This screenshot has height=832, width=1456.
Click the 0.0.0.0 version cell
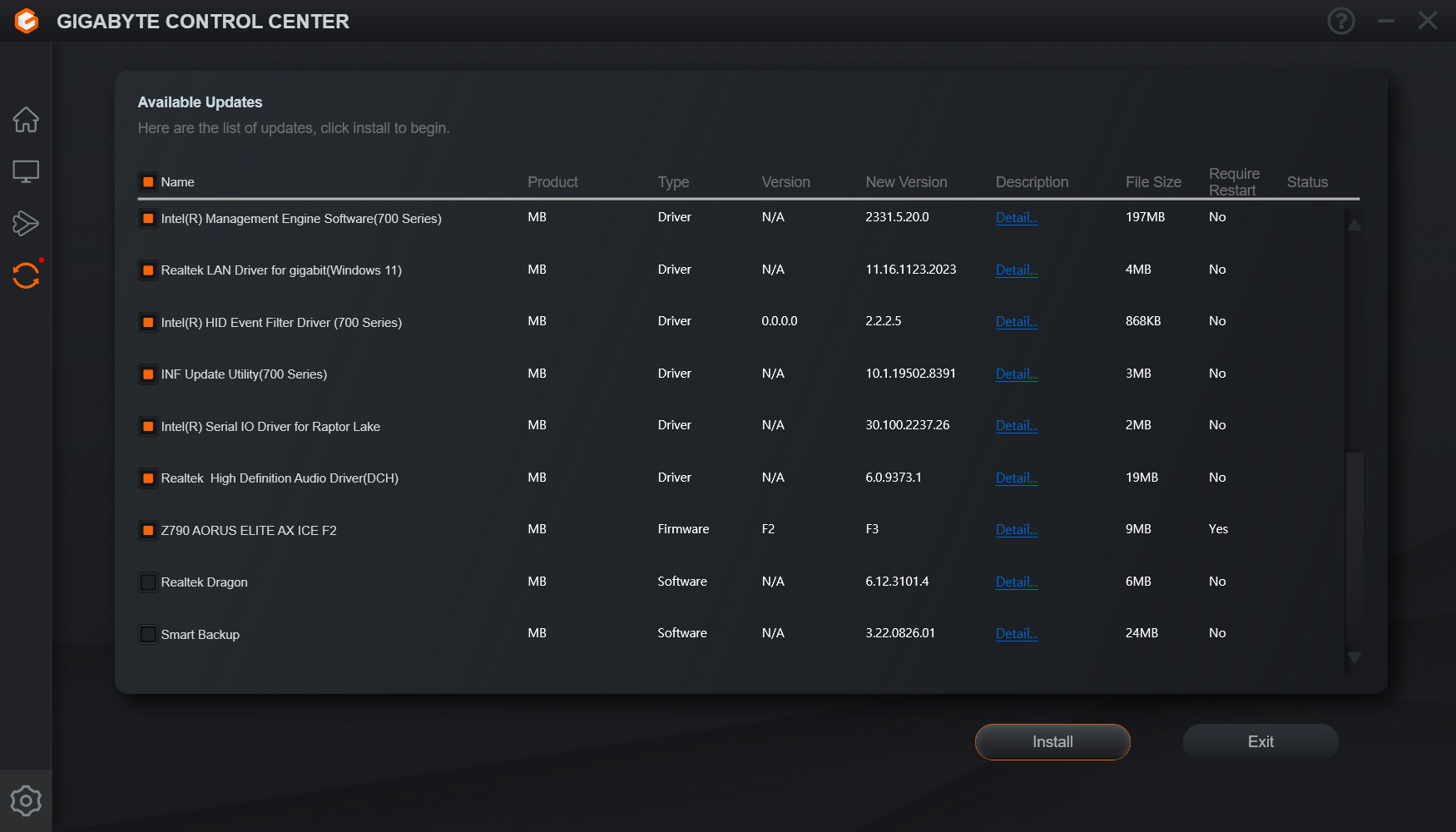(x=779, y=321)
